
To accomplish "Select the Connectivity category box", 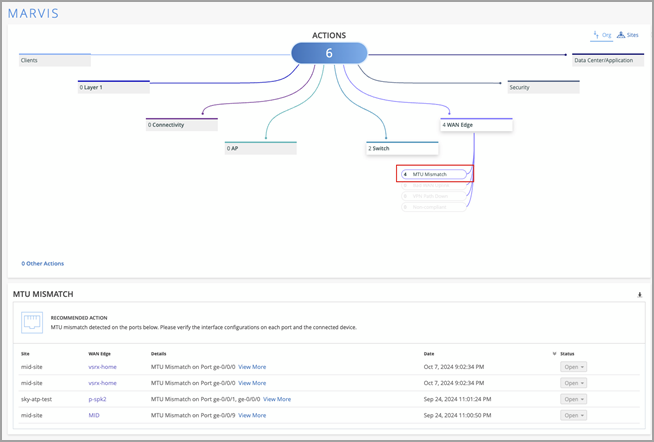I will (x=181, y=124).
